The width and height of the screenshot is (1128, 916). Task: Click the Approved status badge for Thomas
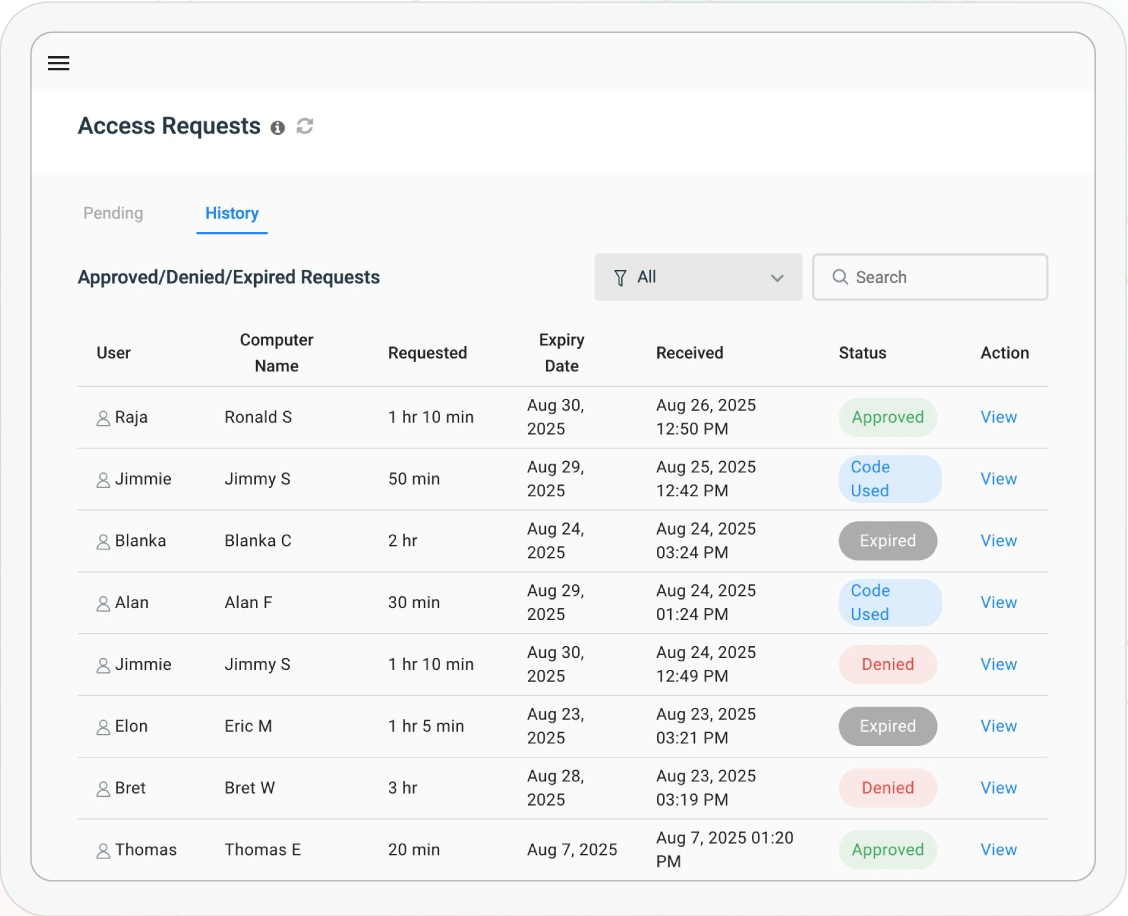[x=887, y=850]
